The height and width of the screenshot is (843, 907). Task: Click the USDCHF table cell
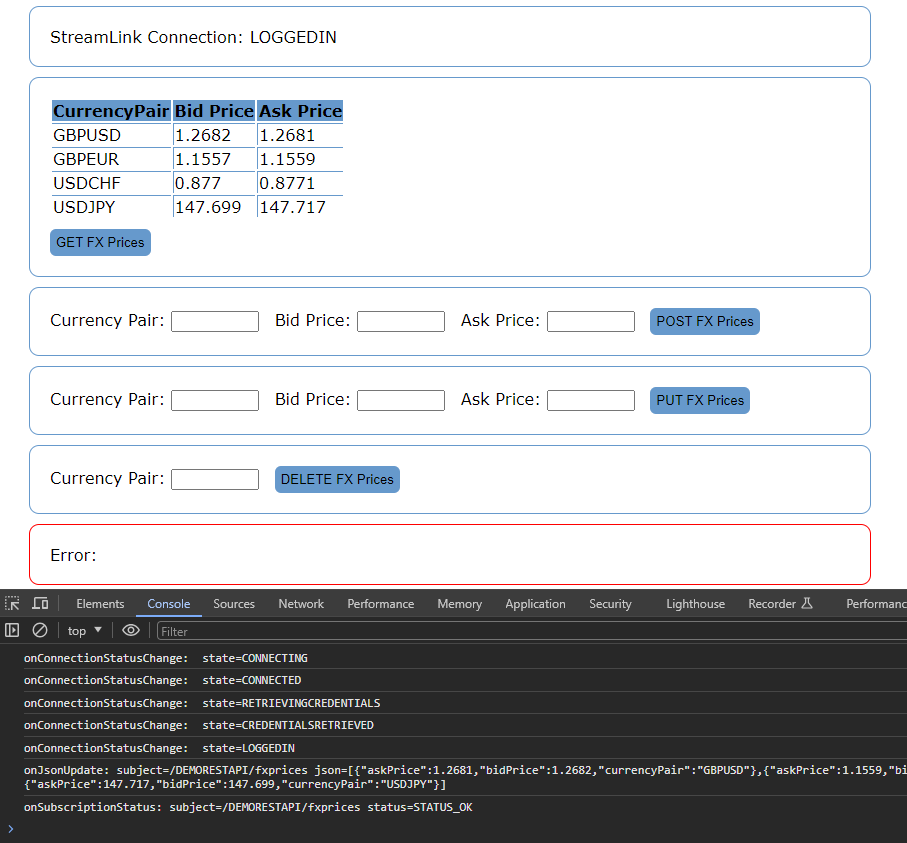112,183
